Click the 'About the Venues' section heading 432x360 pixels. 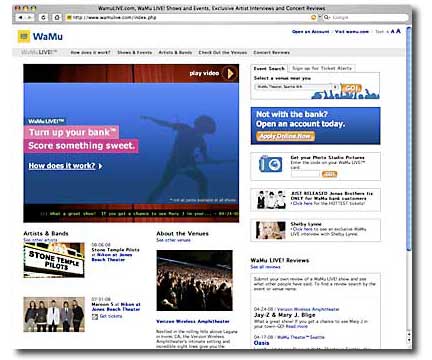[x=182, y=233]
